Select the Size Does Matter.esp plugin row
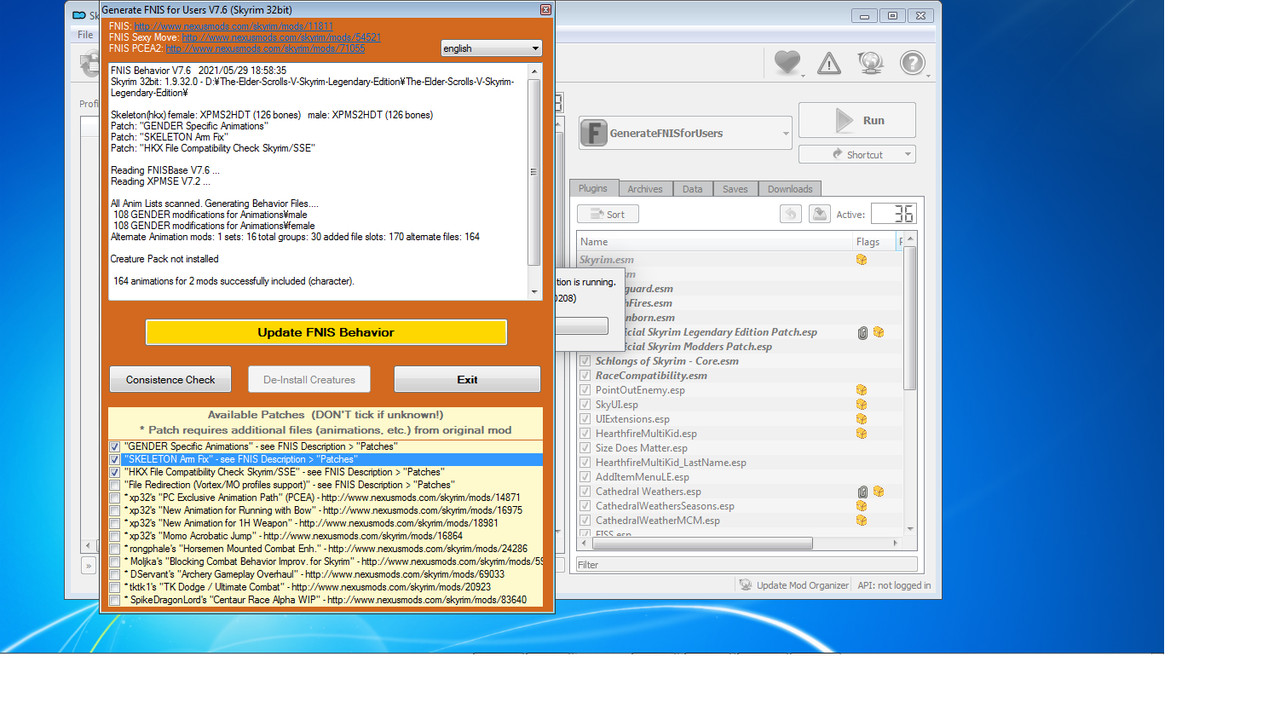Viewport: 1280px width, 719px height. [x=740, y=448]
